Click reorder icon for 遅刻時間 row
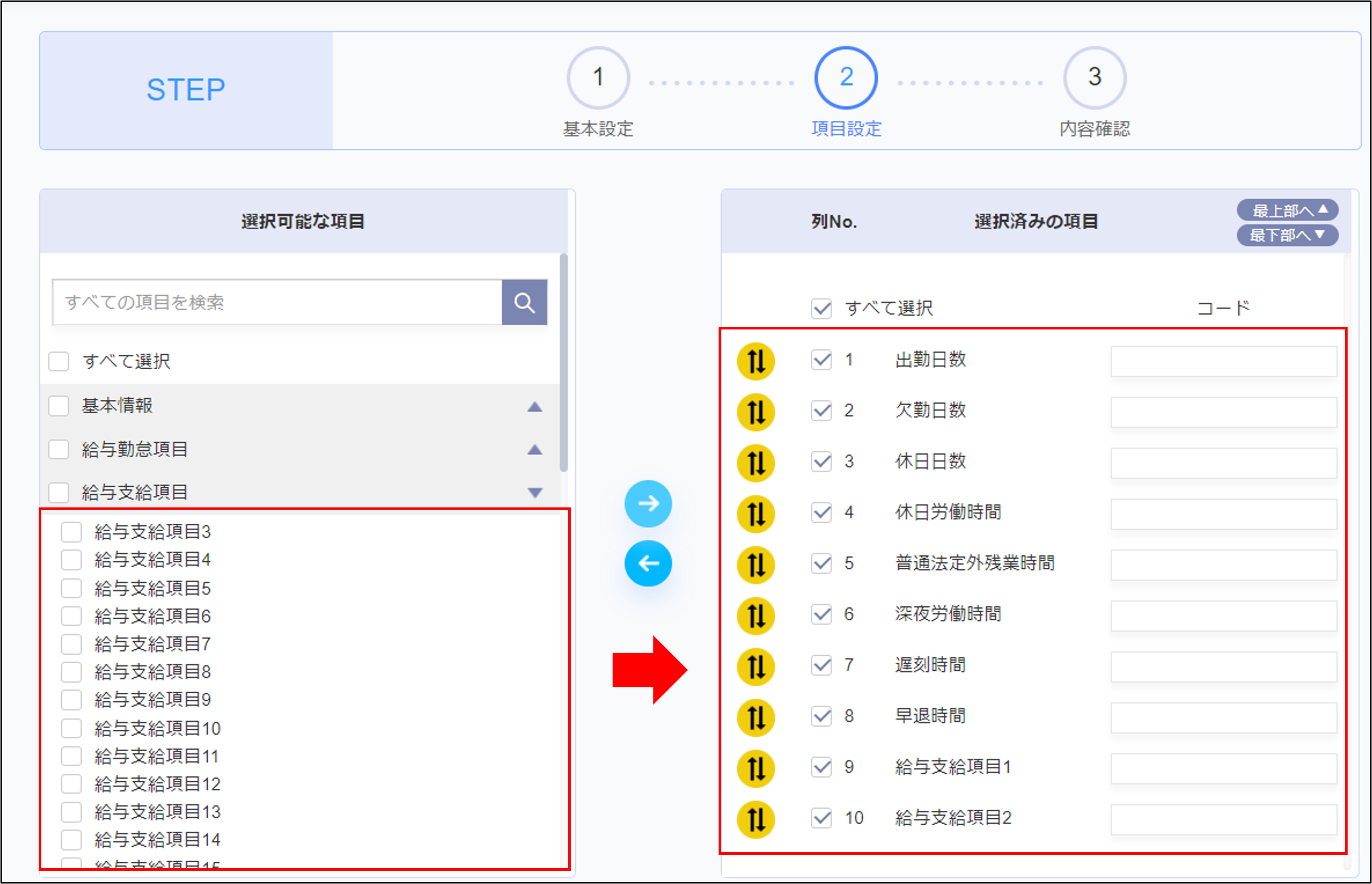This screenshot has height=884, width=1372. pos(755,666)
